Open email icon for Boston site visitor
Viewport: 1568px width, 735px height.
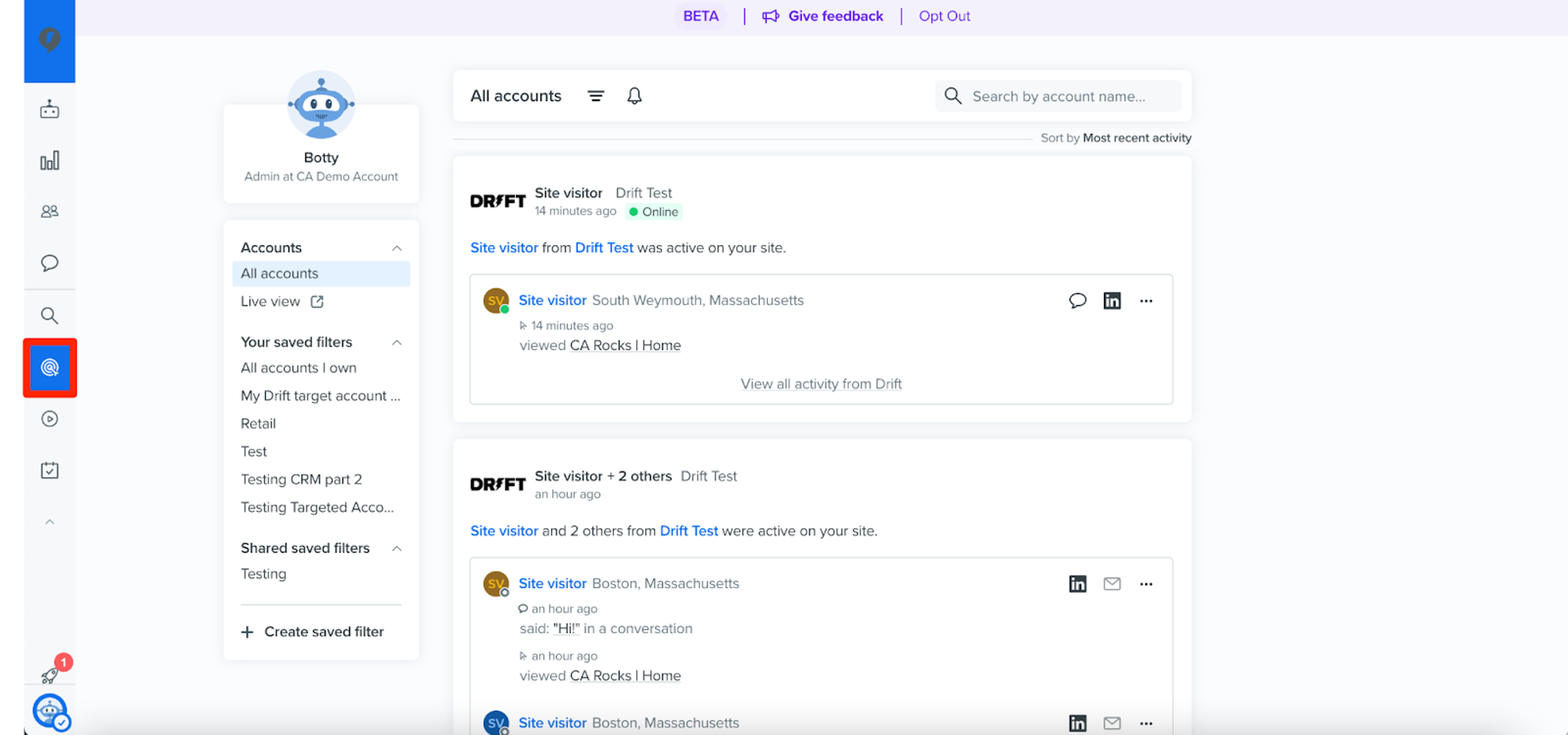coord(1112,583)
